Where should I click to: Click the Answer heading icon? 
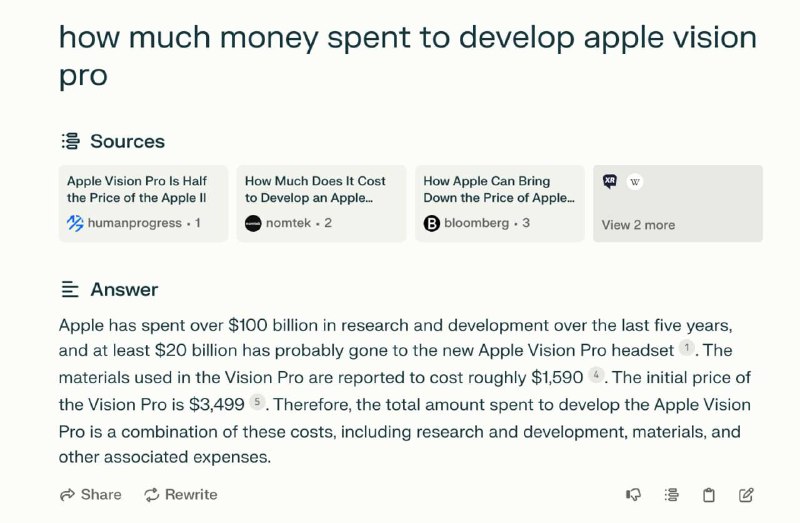[x=70, y=289]
